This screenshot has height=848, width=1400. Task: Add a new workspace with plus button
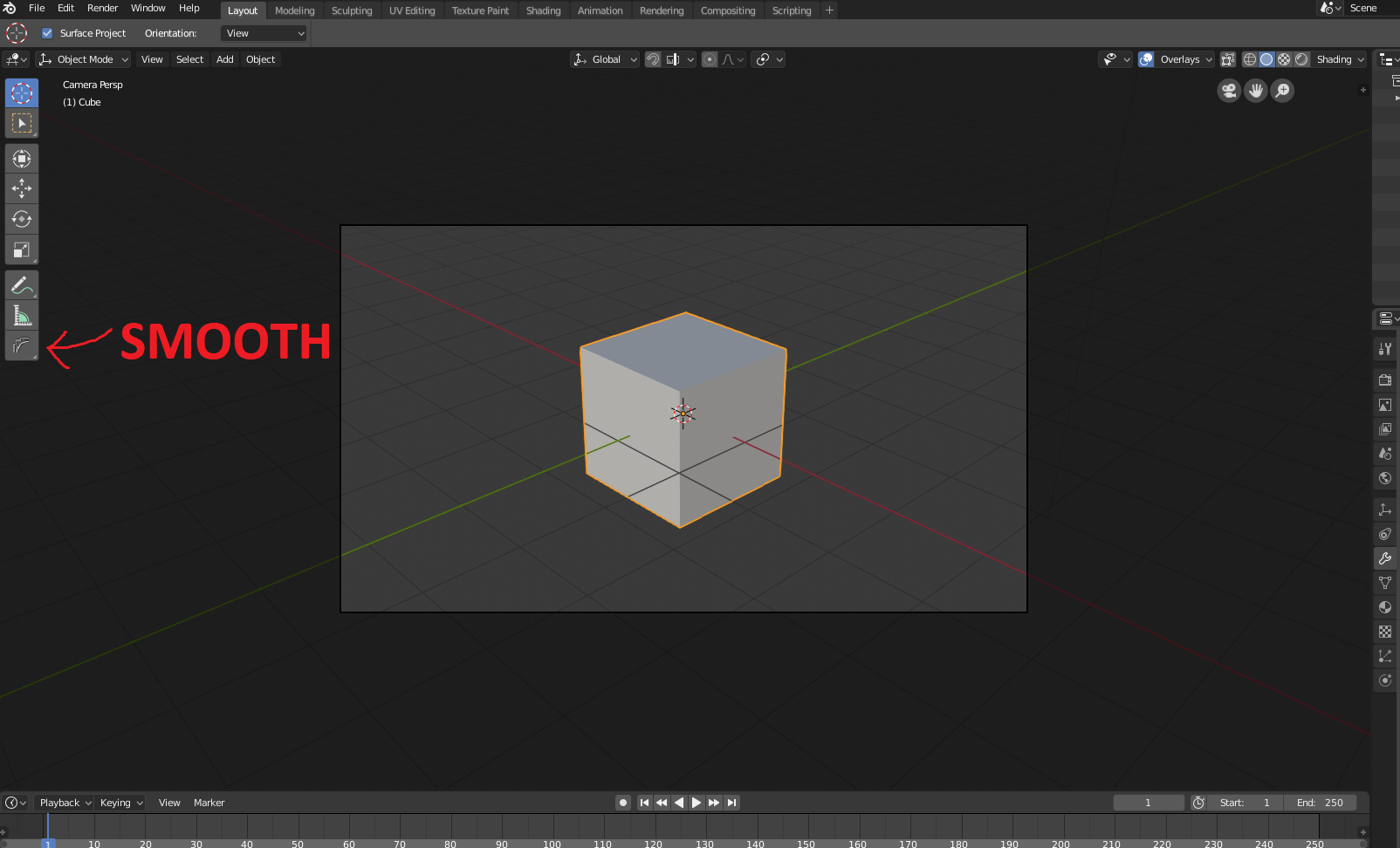[829, 10]
